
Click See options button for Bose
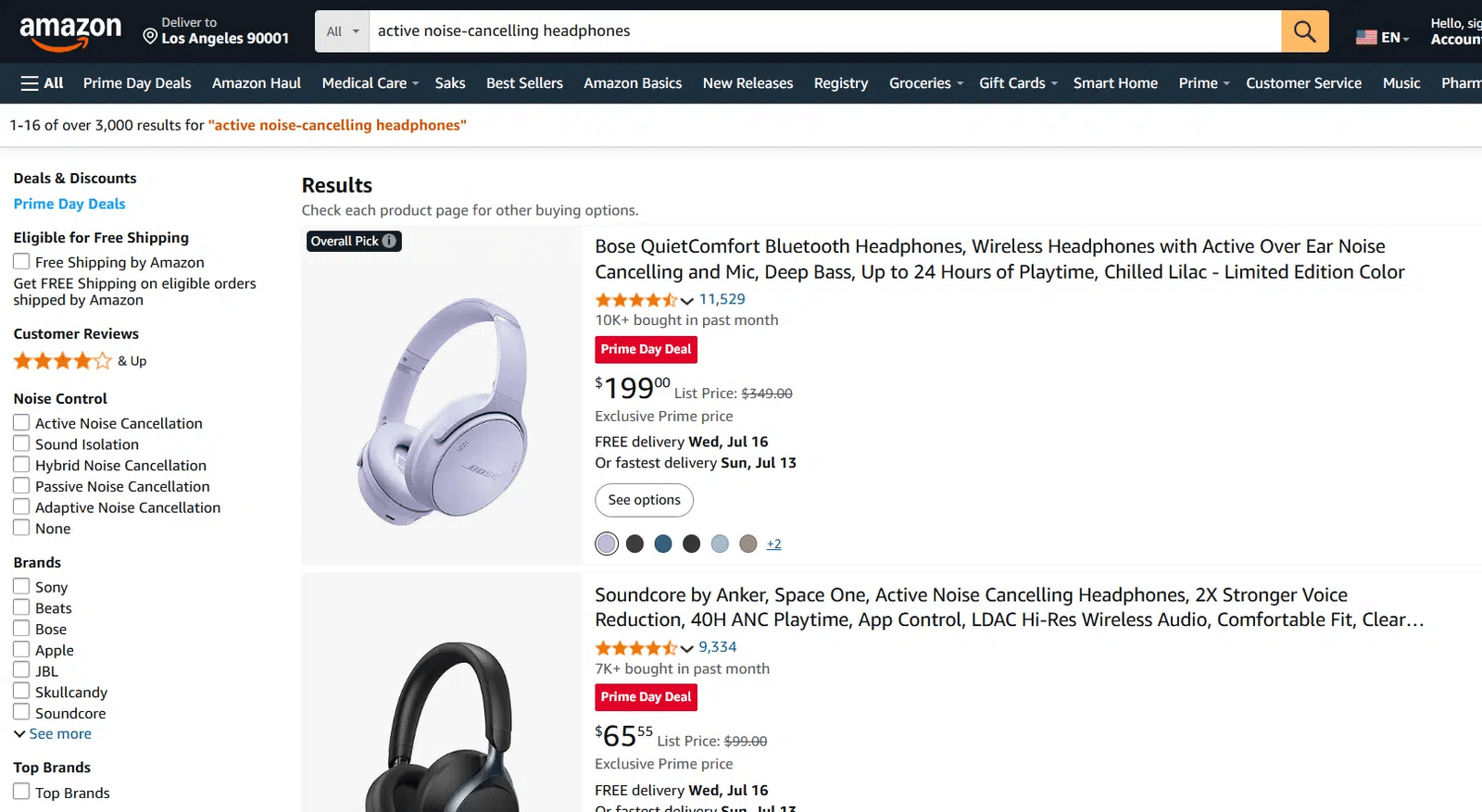pos(644,500)
